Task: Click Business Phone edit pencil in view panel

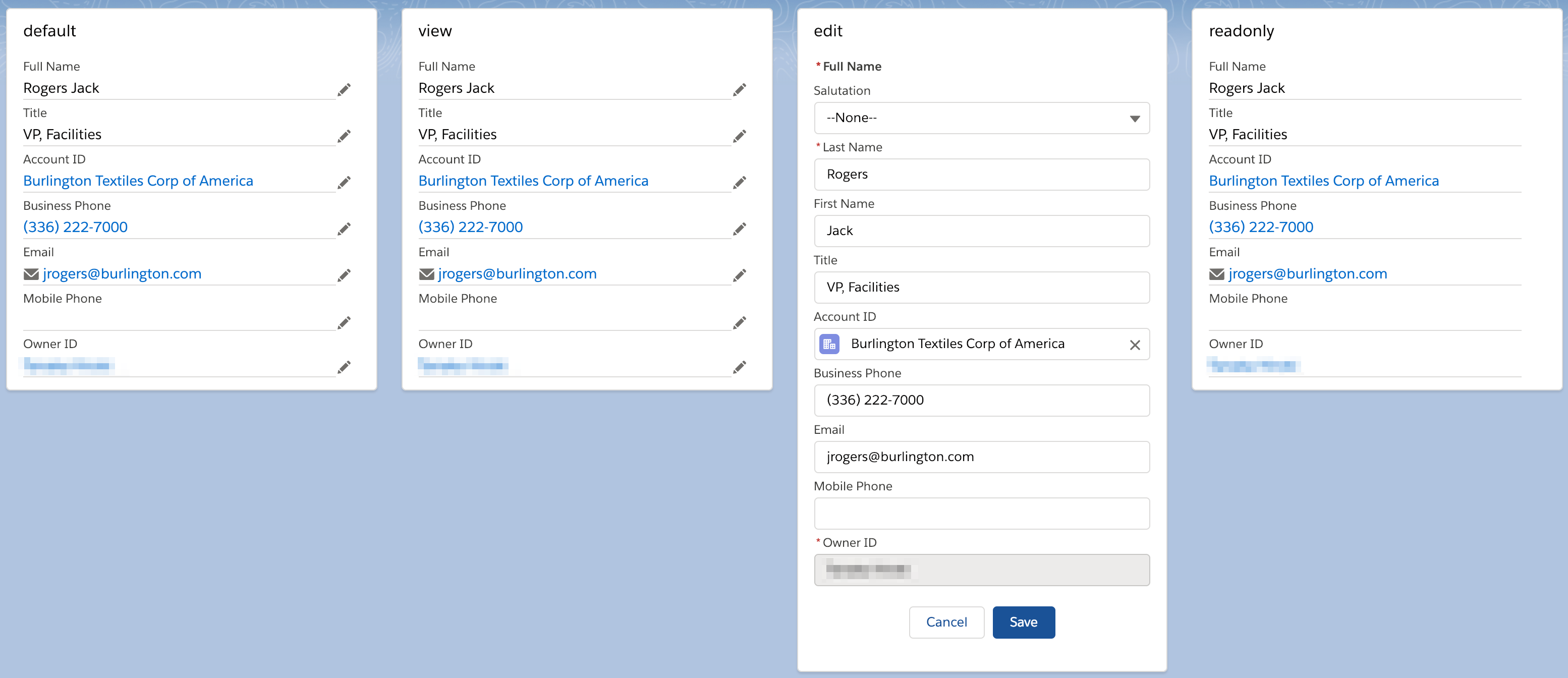Action: [740, 228]
